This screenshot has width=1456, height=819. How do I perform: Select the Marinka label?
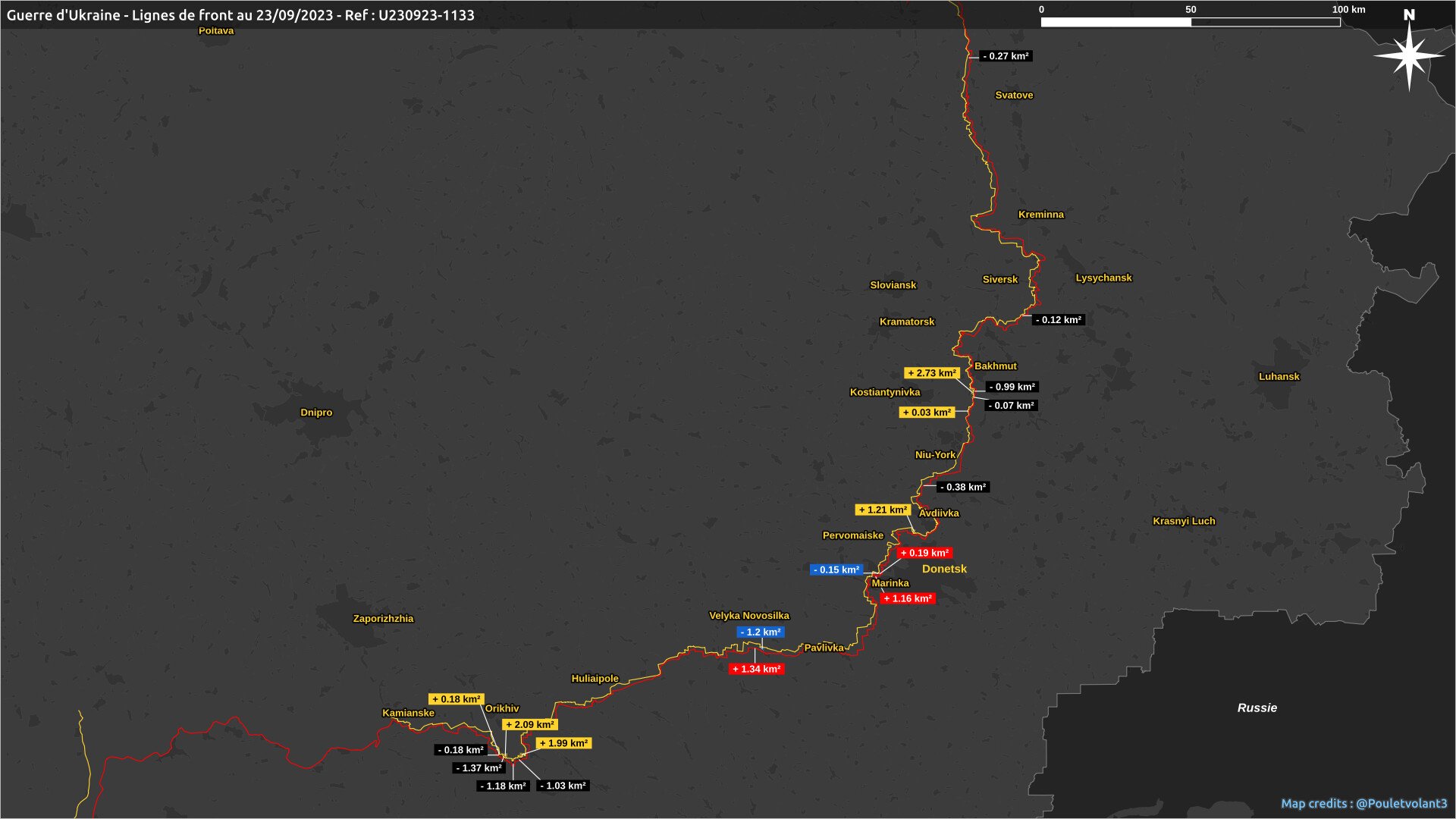point(890,583)
